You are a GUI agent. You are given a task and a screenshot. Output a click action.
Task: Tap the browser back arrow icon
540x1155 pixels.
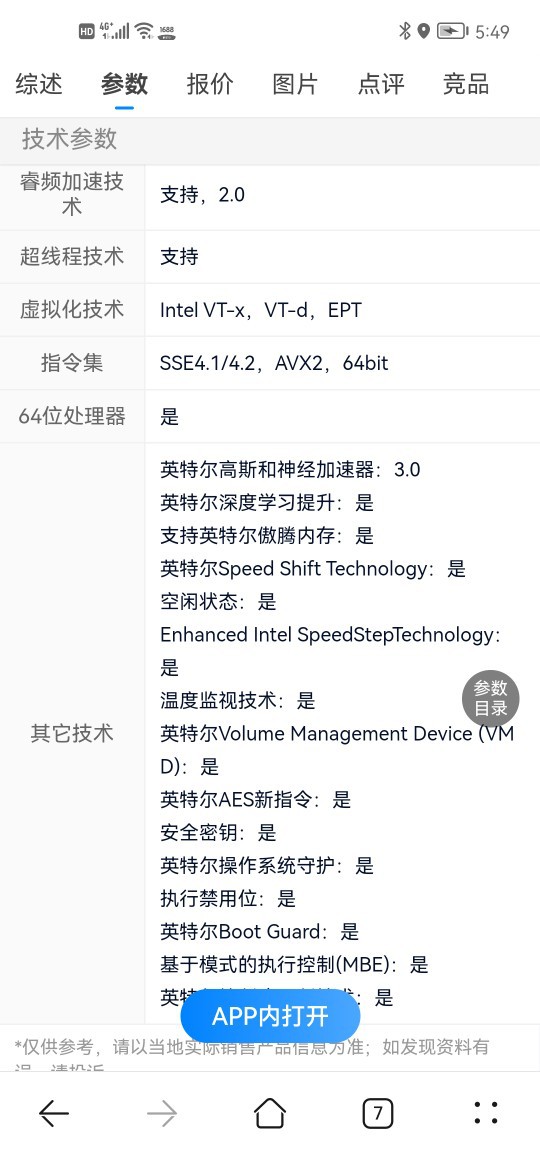pyautogui.click(x=54, y=1112)
